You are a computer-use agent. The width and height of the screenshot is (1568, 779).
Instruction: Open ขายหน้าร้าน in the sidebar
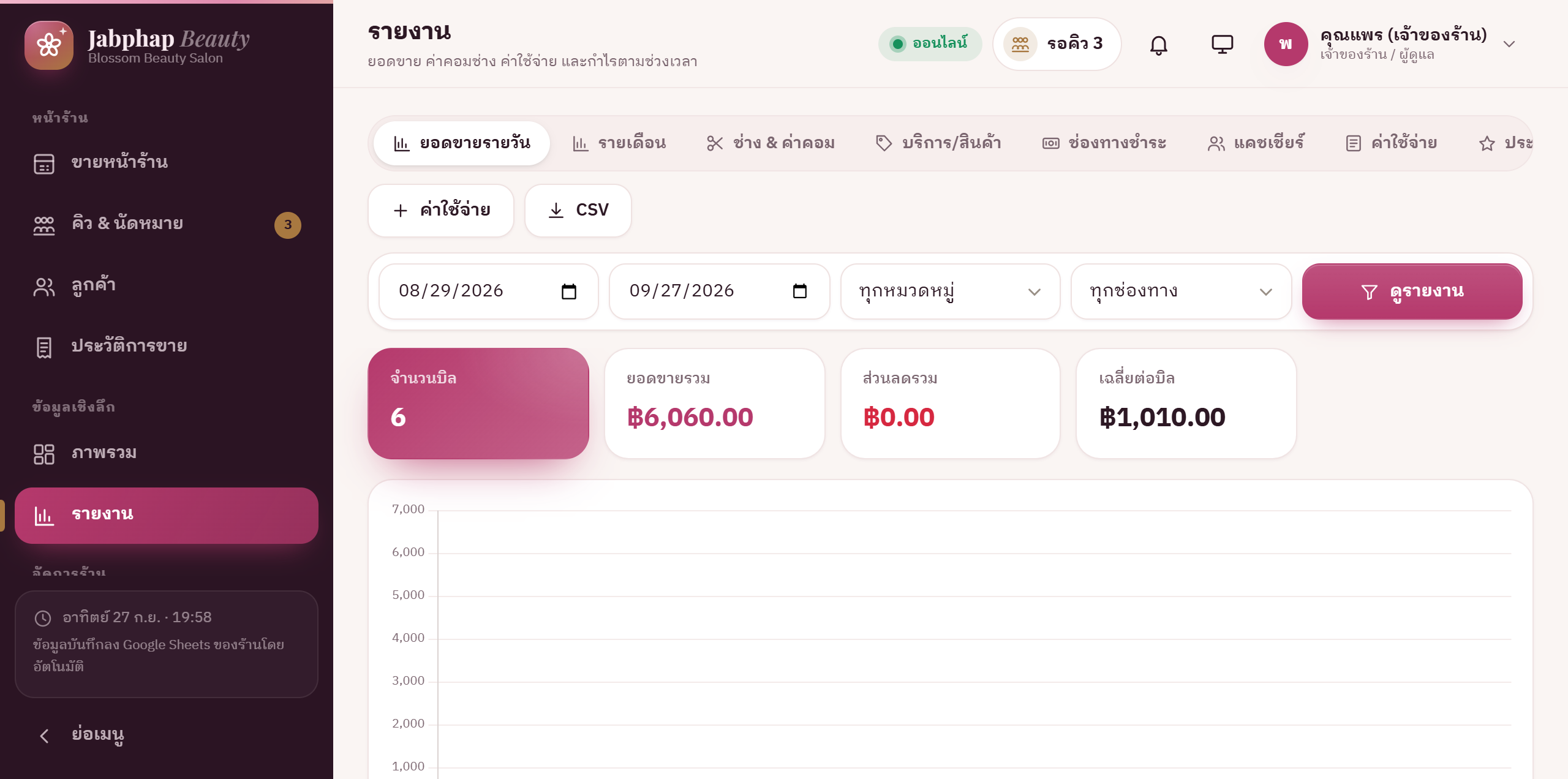[x=166, y=163]
